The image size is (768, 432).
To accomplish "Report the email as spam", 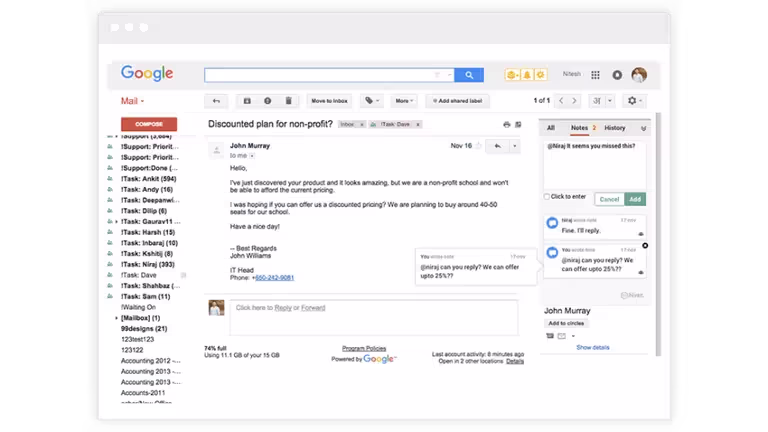I will point(268,101).
